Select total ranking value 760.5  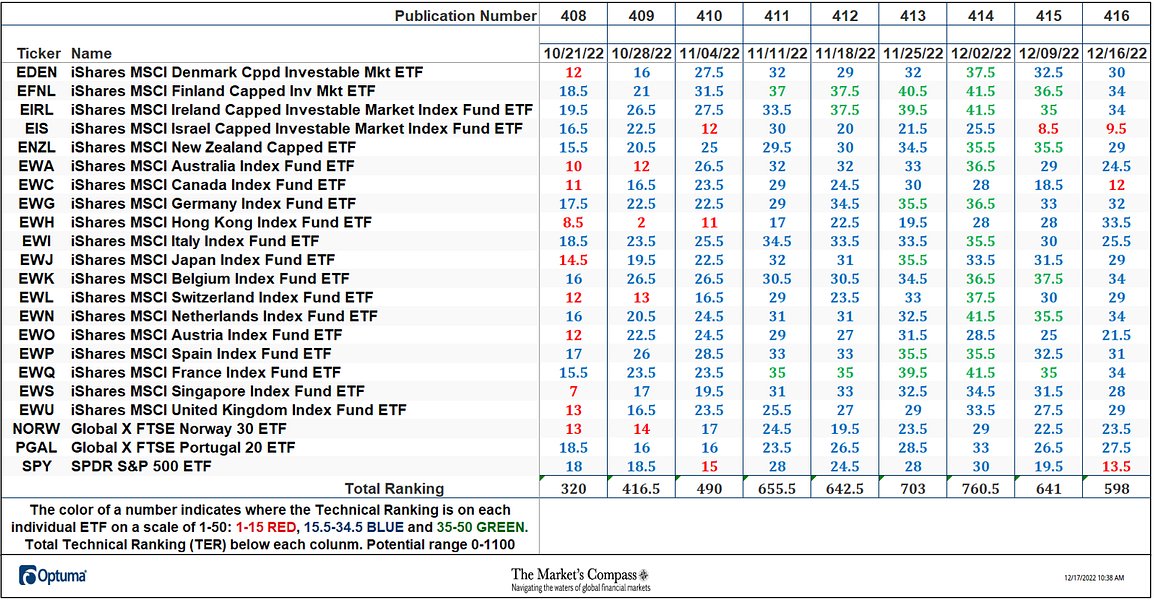(981, 489)
